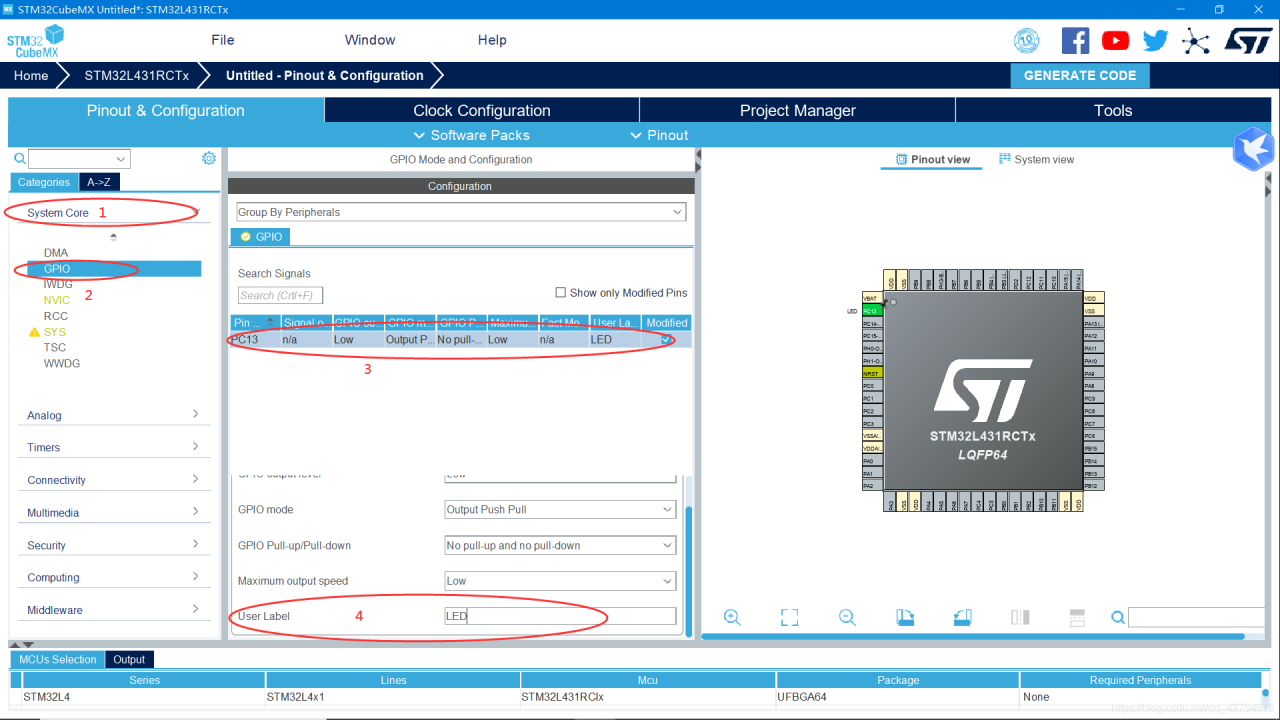Switch to the A->Z tab
Image resolution: width=1280 pixels, height=720 pixels.
point(99,182)
